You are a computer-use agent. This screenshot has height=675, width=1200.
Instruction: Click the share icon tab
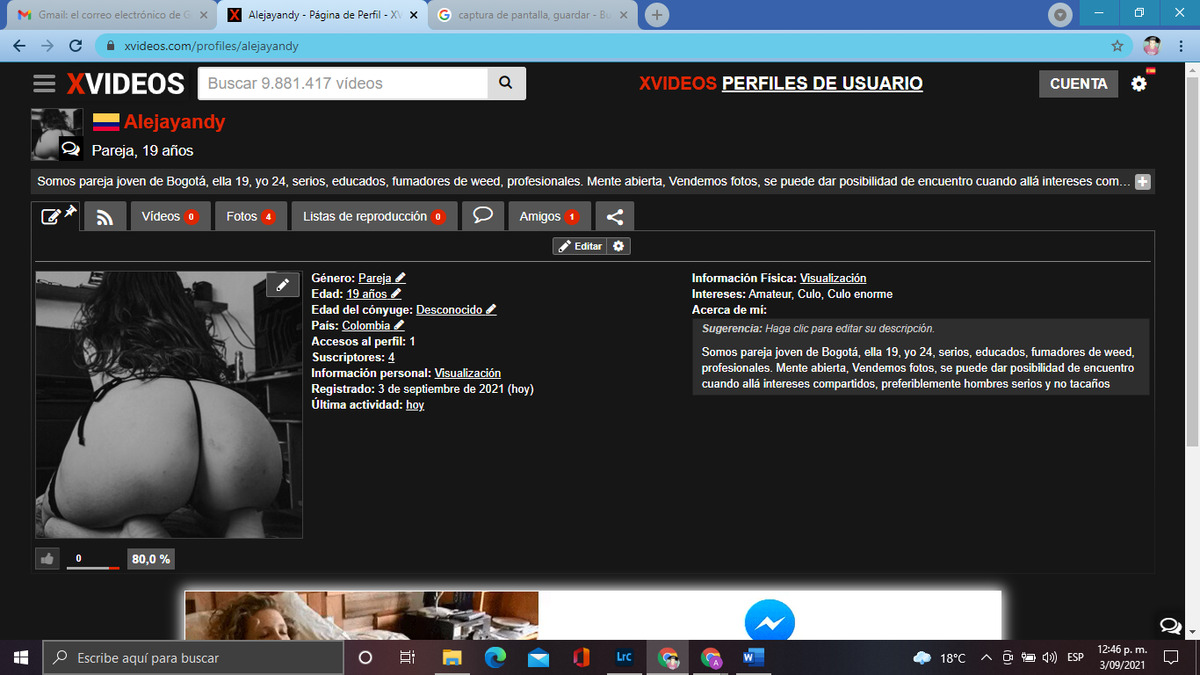tap(615, 217)
